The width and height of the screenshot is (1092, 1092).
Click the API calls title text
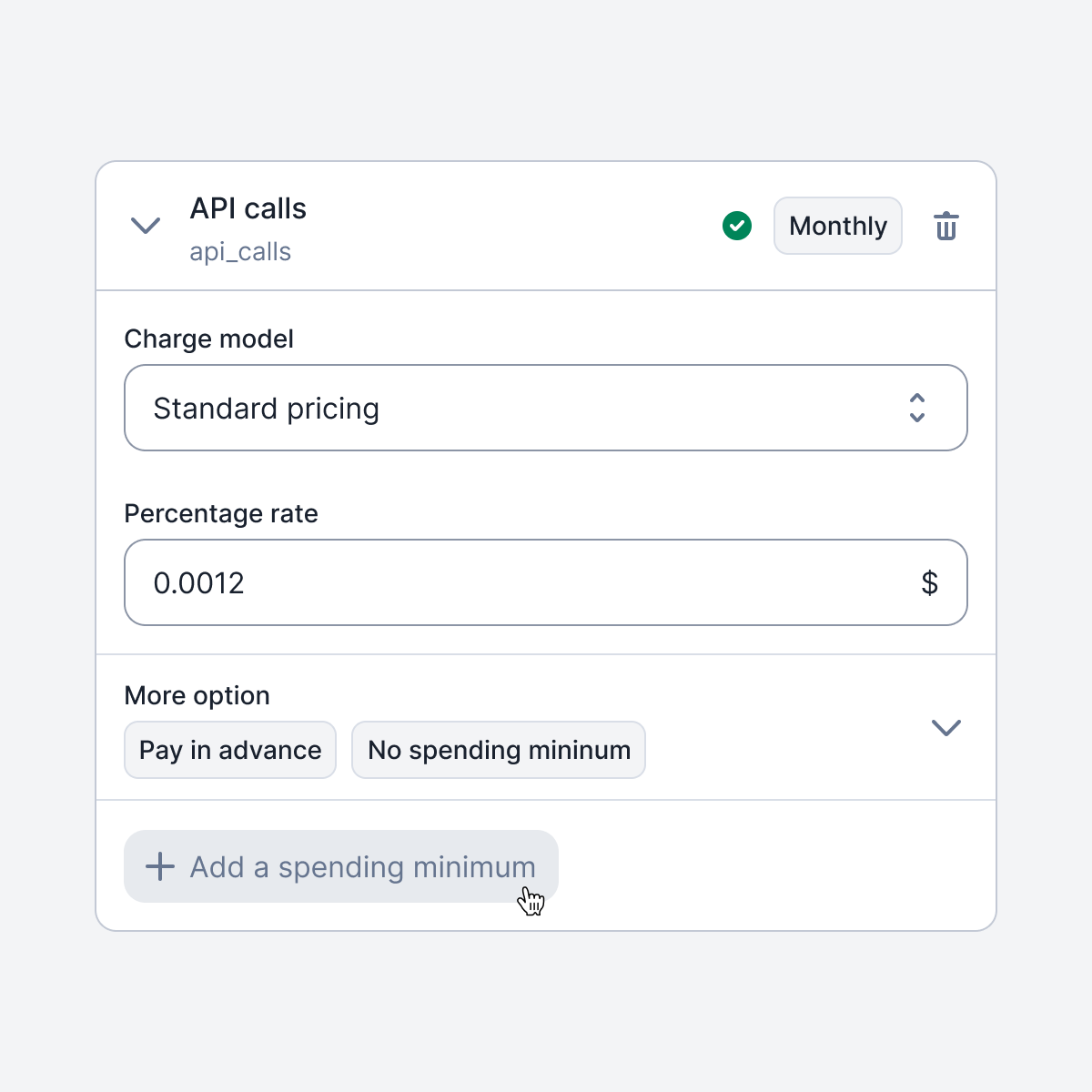248,208
